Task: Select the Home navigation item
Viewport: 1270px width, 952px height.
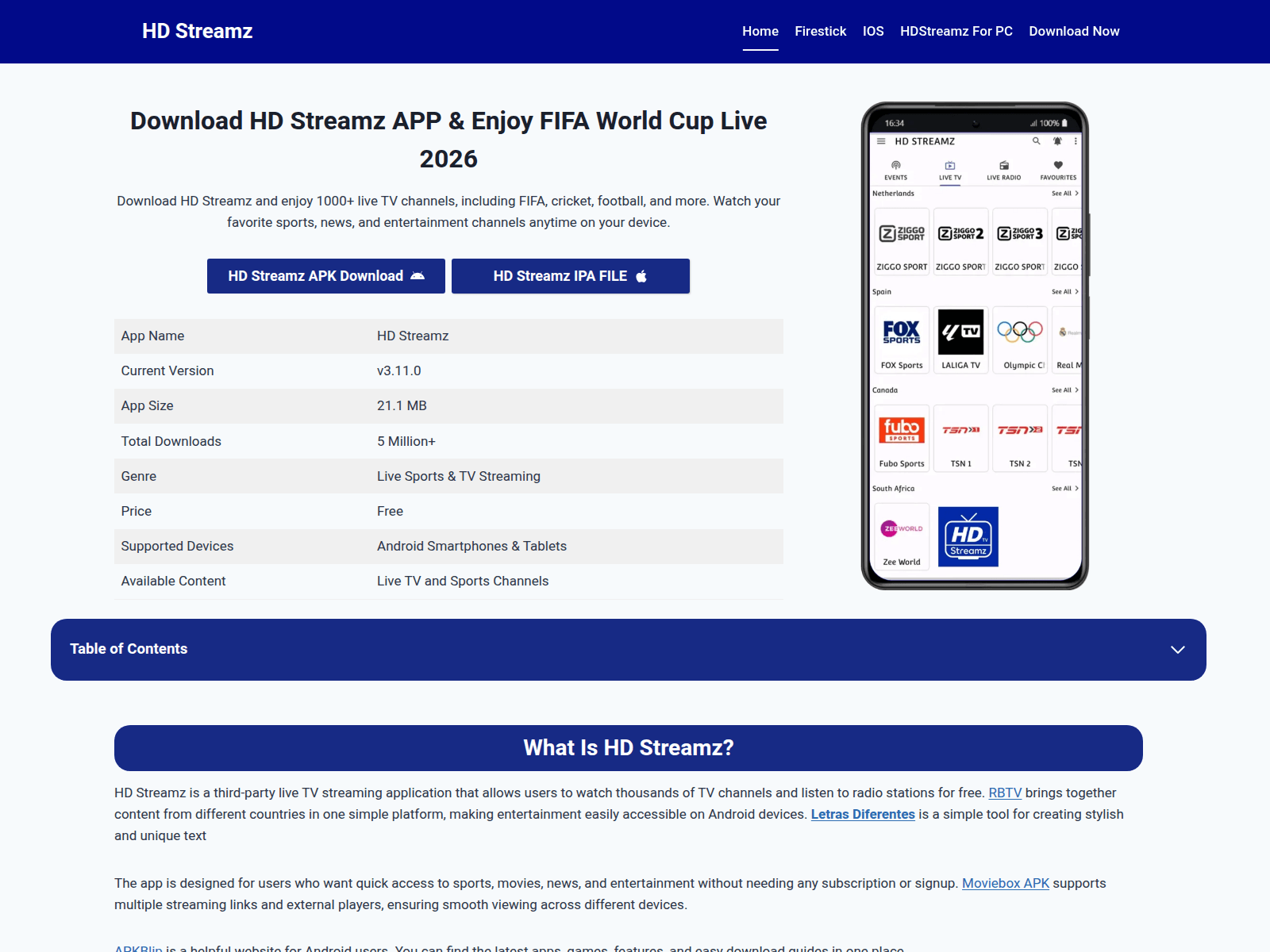Action: click(x=760, y=31)
